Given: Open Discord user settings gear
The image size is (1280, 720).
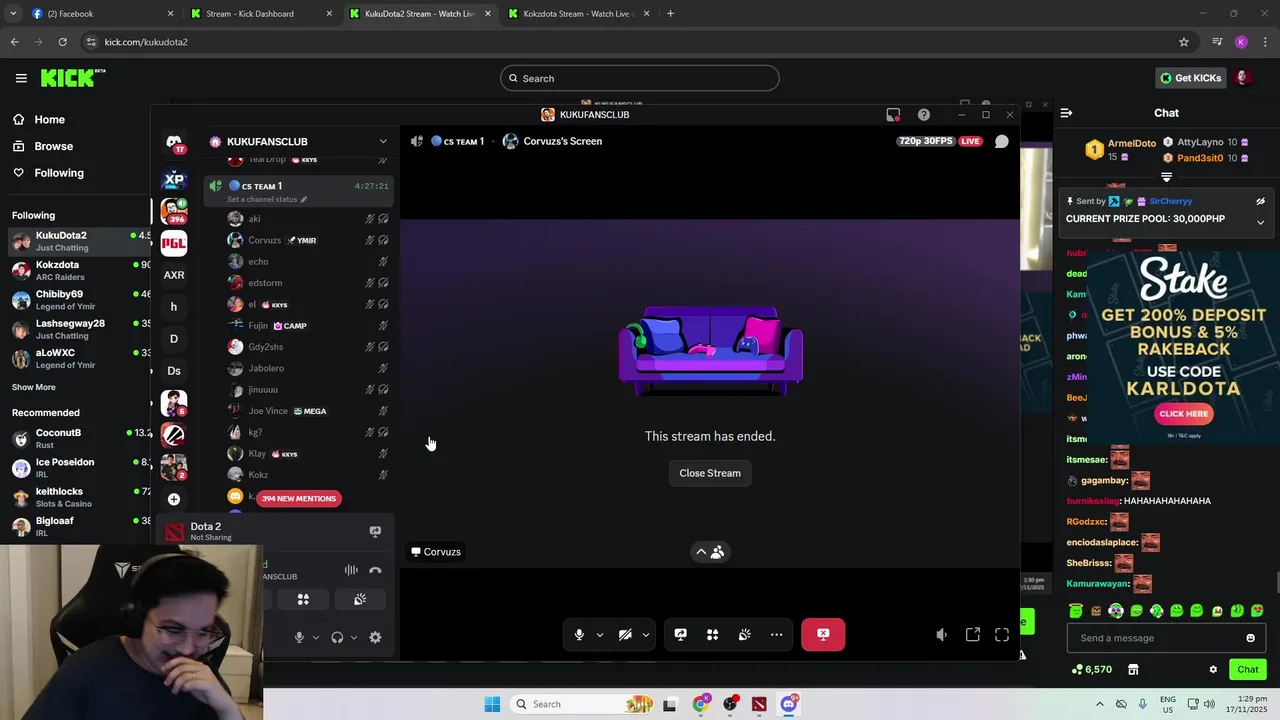Looking at the screenshot, I should (375, 637).
